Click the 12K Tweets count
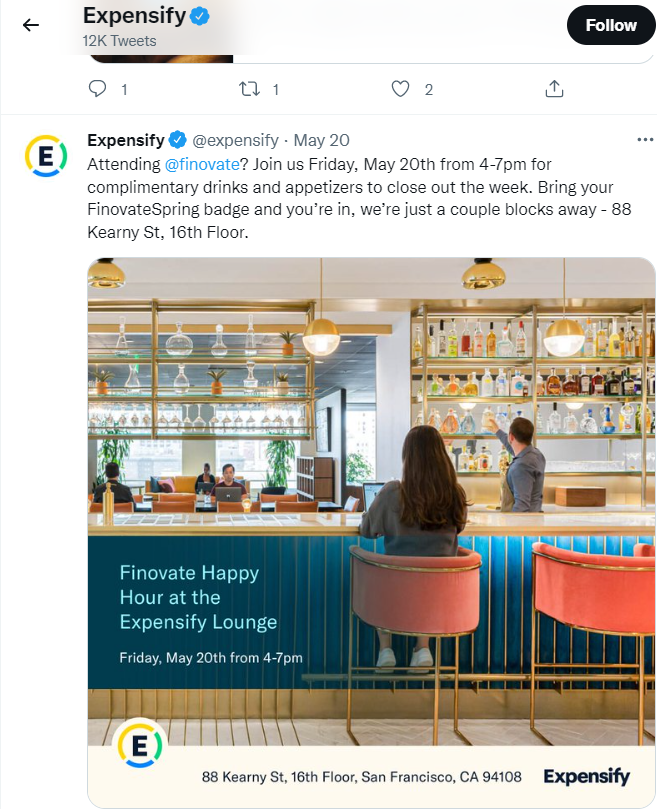 tap(119, 41)
